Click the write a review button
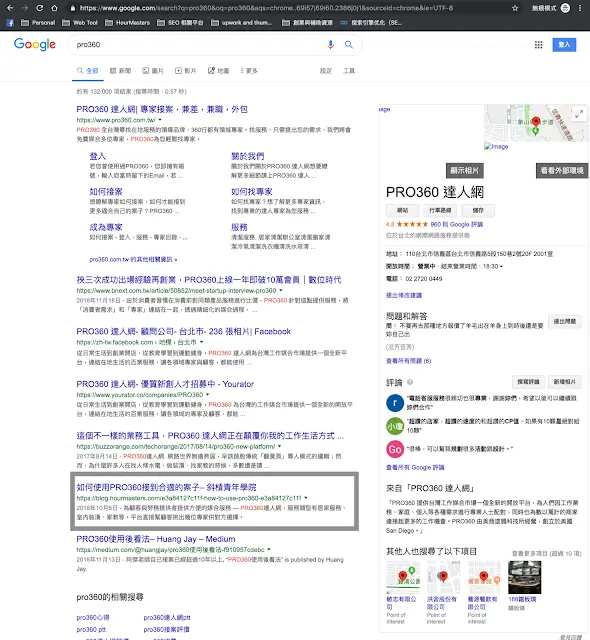 pos(528,382)
